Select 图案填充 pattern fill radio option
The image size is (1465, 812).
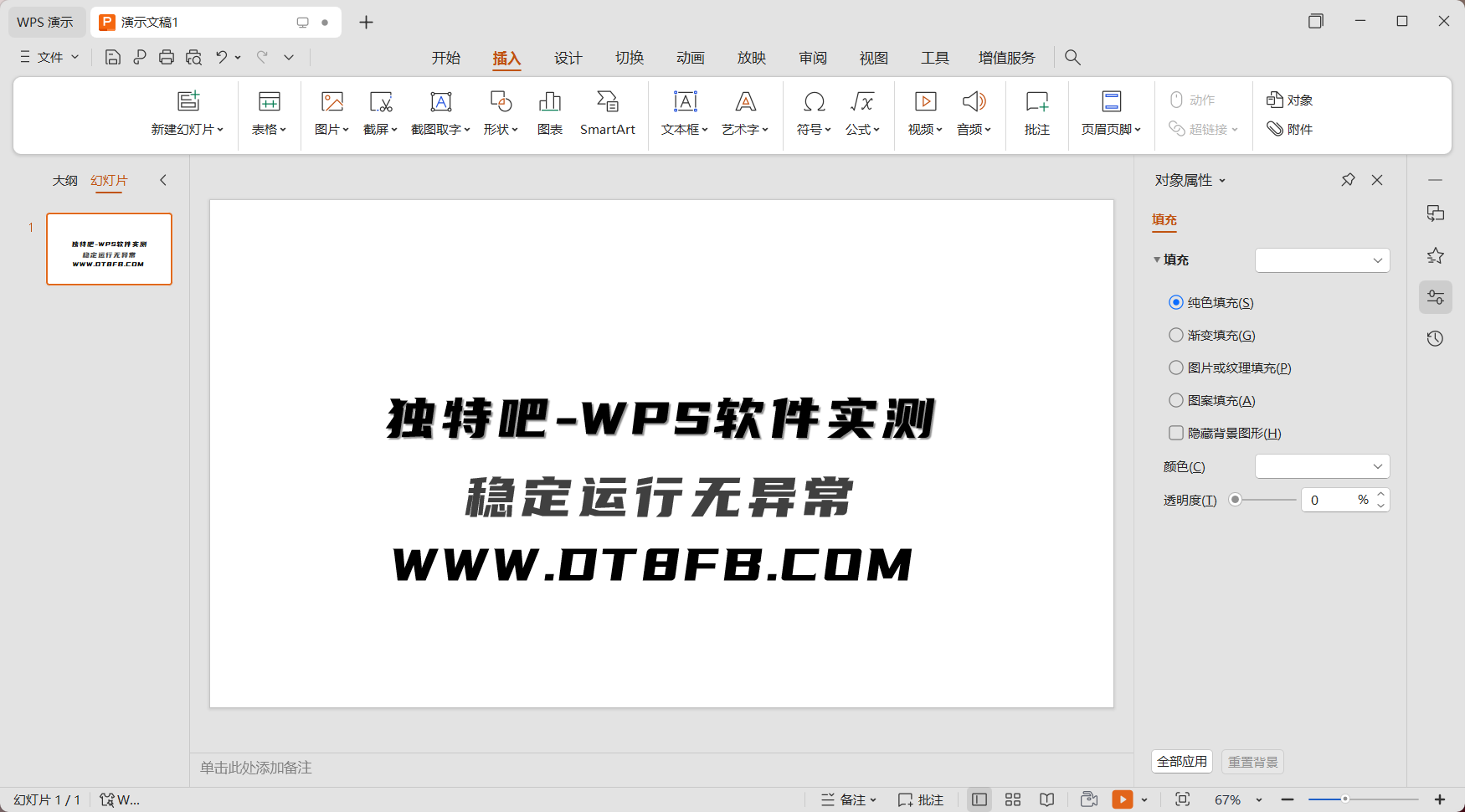[x=1176, y=400]
